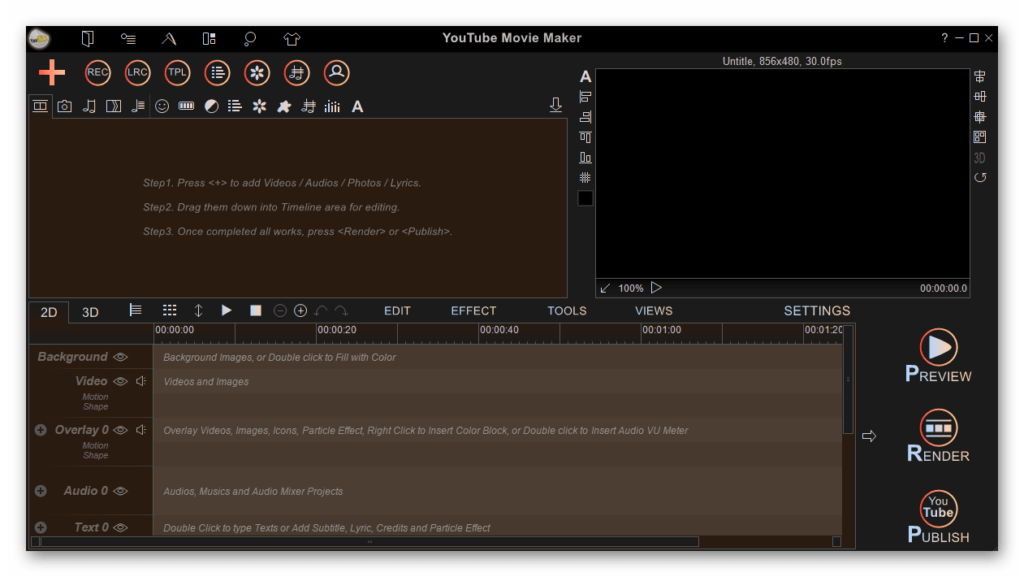The image size is (1024, 577).
Task: Open the round music sheet button
Action: (x=297, y=72)
